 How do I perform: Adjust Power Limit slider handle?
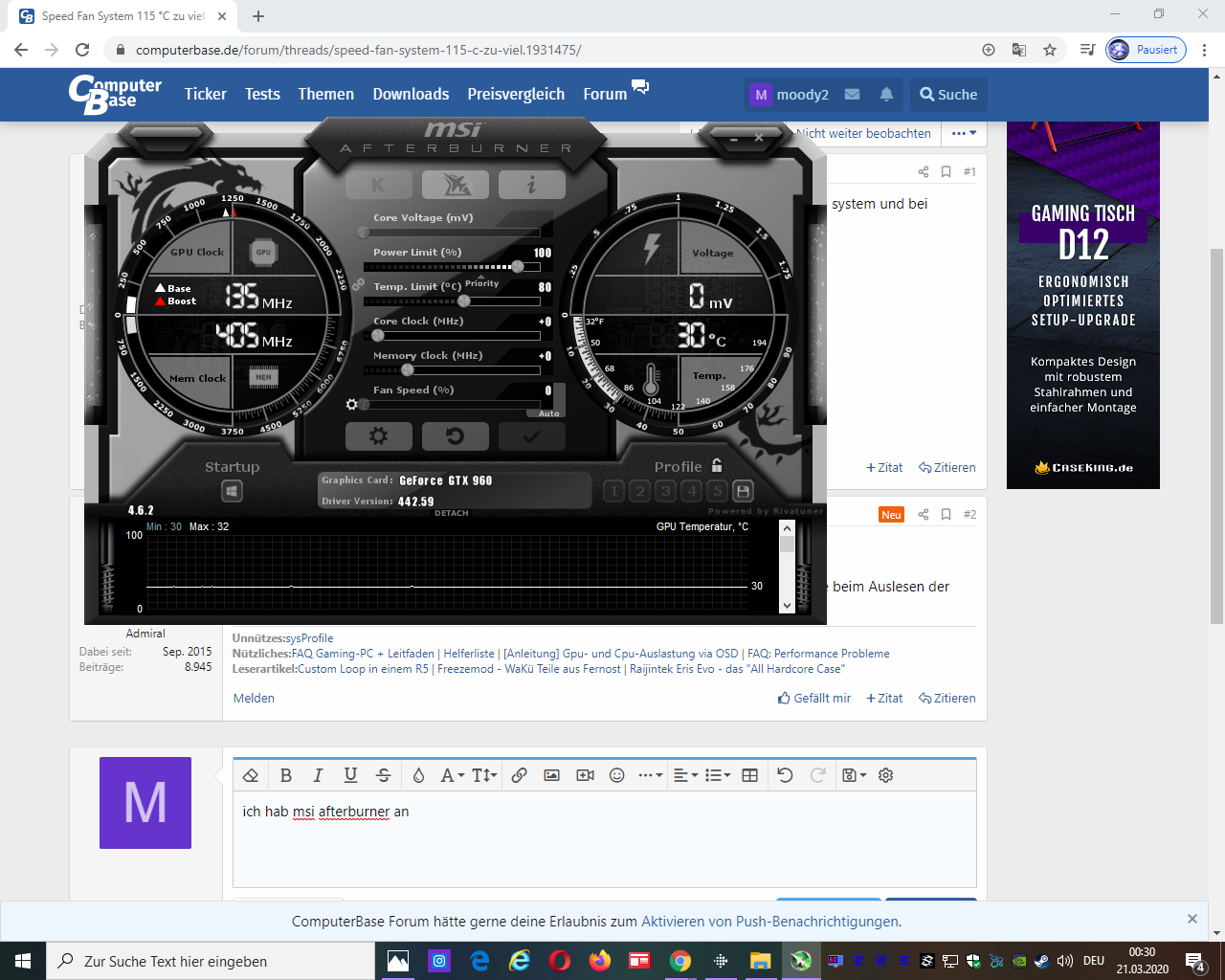tap(518, 267)
